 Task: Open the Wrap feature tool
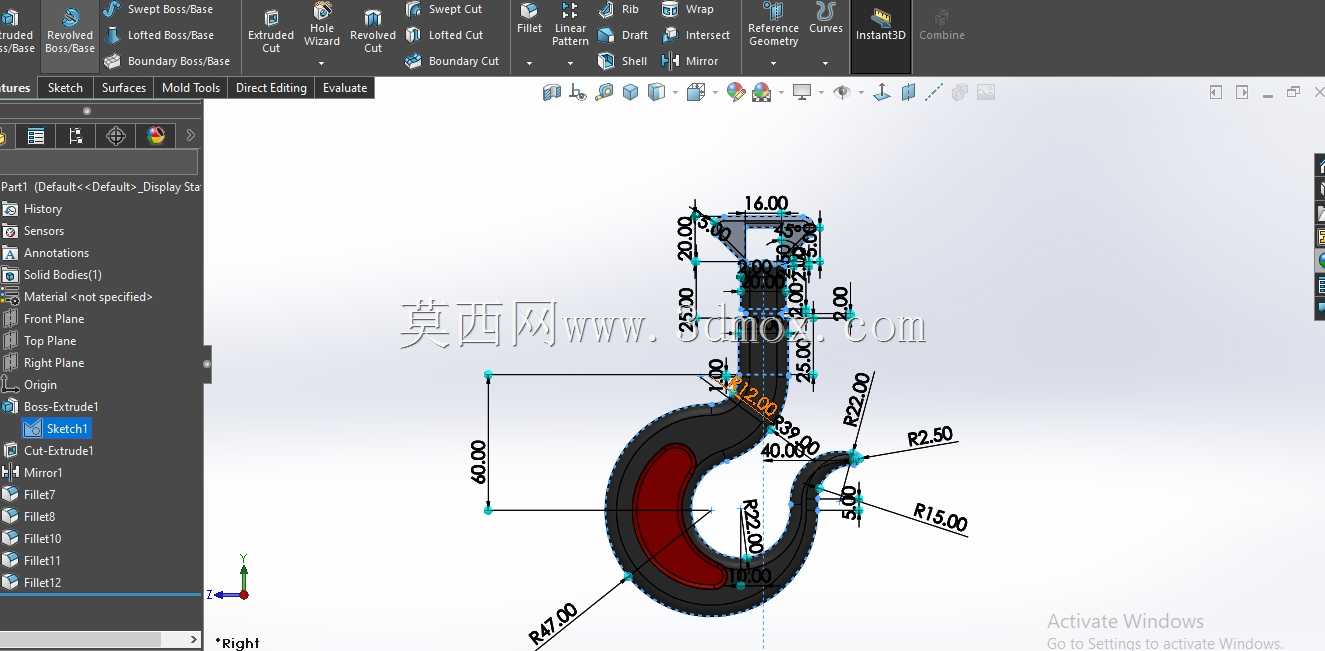[688, 9]
